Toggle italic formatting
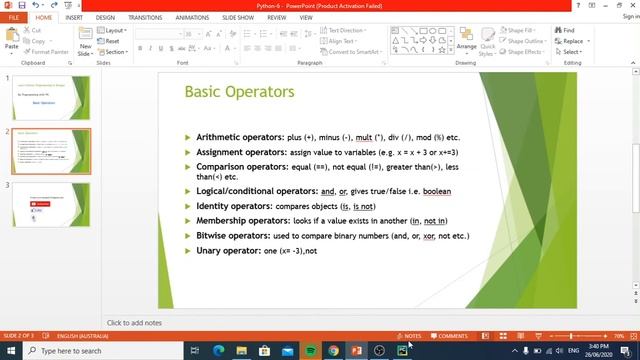 click(x=151, y=49)
